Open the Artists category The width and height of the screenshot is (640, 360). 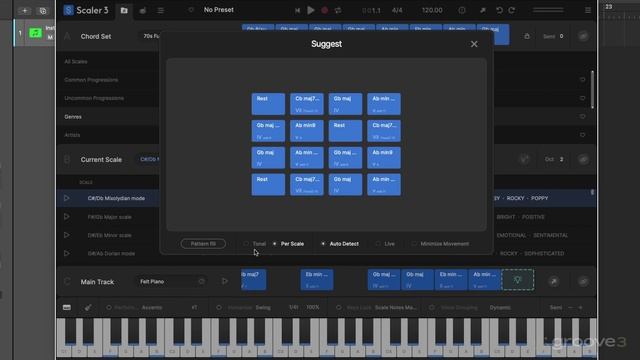pos(72,135)
